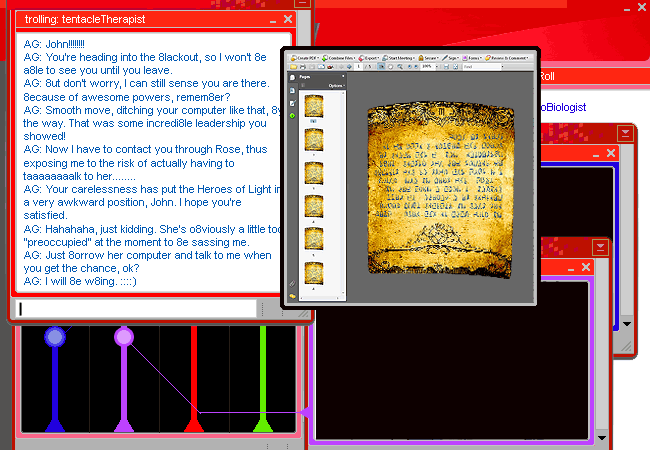Click the open folder icon in PDF toolbar

click(292, 67)
